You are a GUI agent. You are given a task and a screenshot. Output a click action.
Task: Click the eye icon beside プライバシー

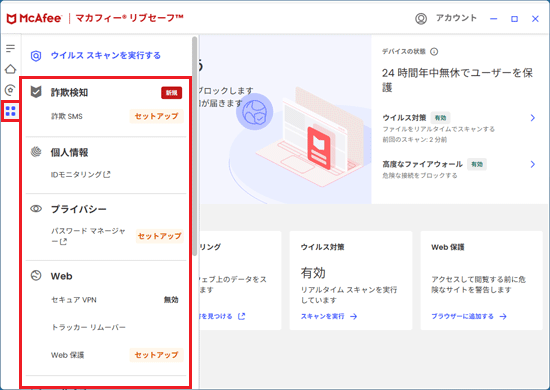click(36, 209)
